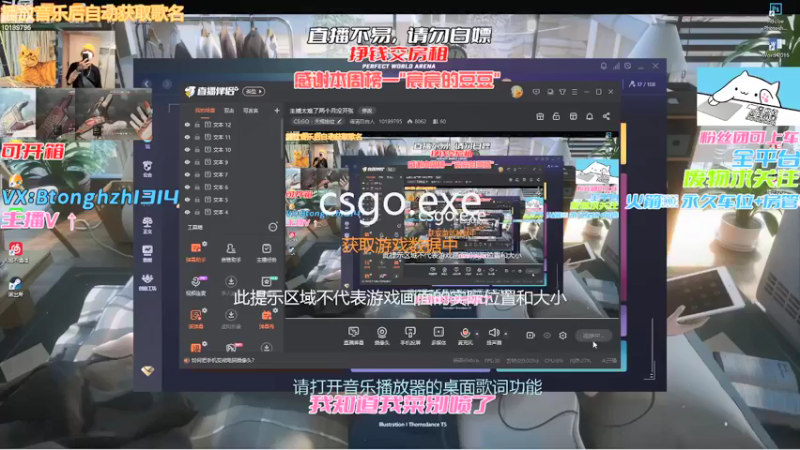
Task: Open the calendar-style icon next to the bell
Action: pos(573,116)
